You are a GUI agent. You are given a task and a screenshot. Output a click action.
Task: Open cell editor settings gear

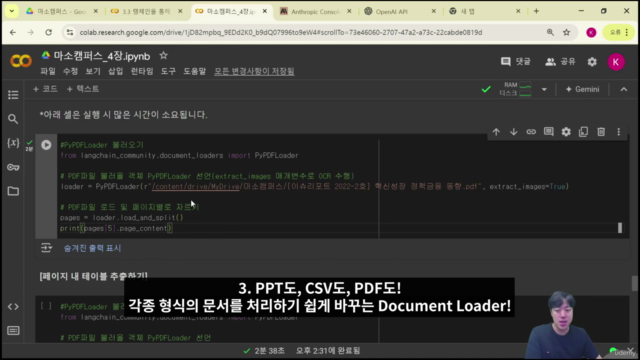tap(566, 132)
